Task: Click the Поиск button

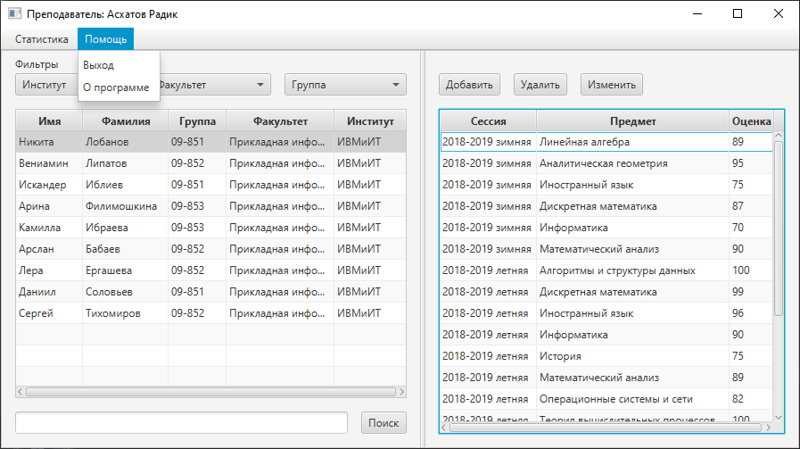Action: coord(383,423)
